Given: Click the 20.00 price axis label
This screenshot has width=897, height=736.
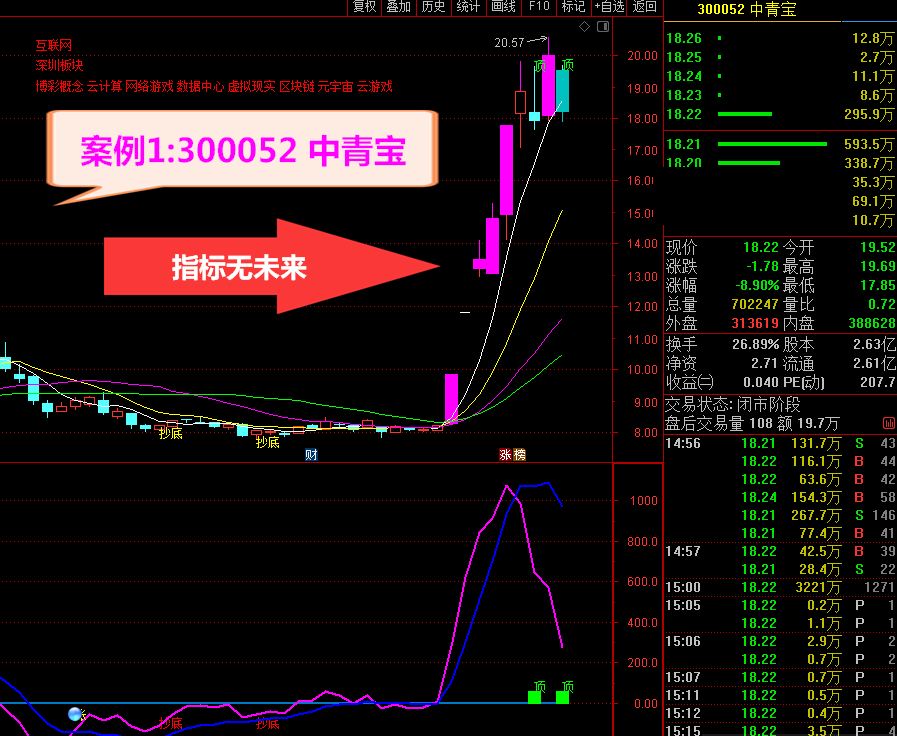Looking at the screenshot, I should point(642,56).
